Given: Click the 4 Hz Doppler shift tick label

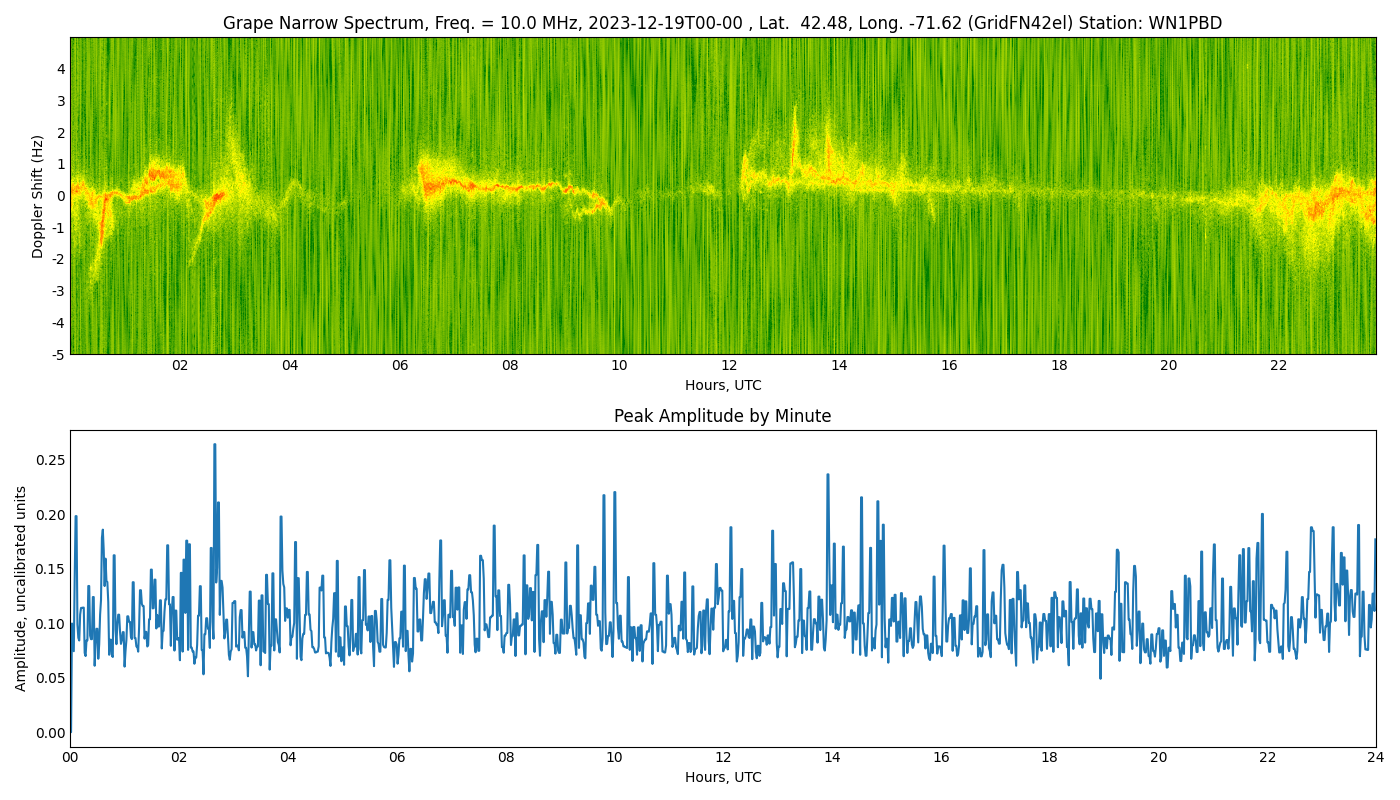Looking at the screenshot, I should 60,69.
